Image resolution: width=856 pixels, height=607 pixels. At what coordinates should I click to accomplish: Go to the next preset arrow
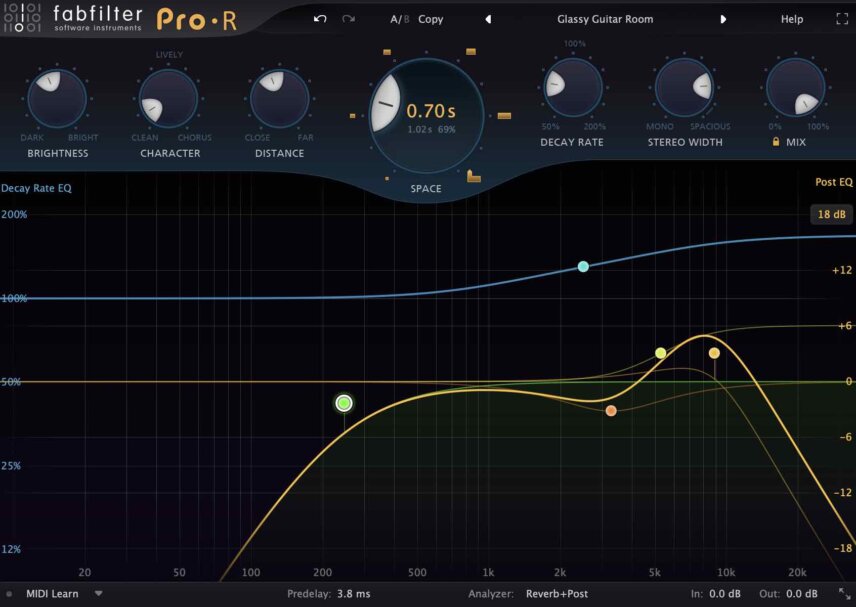(x=723, y=19)
